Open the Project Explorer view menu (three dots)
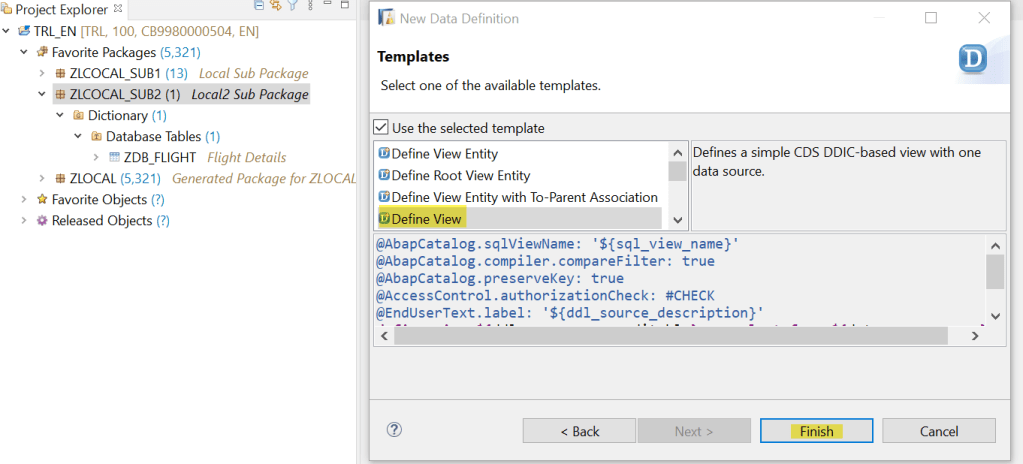Screen dimensions: 1023x464 (x=309, y=6)
